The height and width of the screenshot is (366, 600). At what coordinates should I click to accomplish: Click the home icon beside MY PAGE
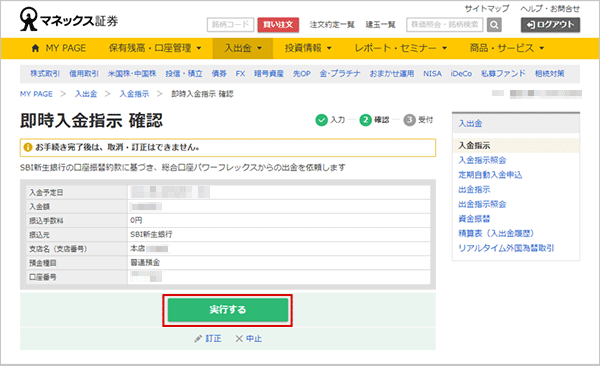coord(35,48)
